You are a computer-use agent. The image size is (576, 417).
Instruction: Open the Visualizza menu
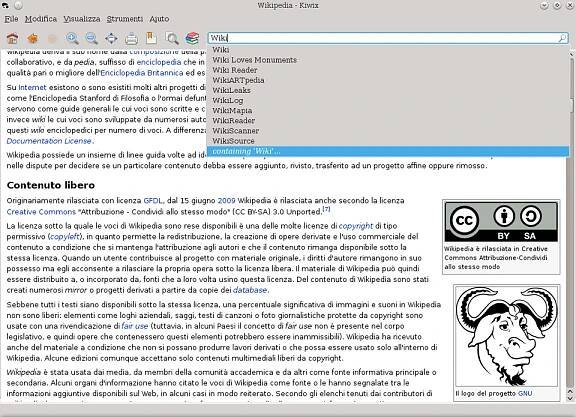click(82, 19)
